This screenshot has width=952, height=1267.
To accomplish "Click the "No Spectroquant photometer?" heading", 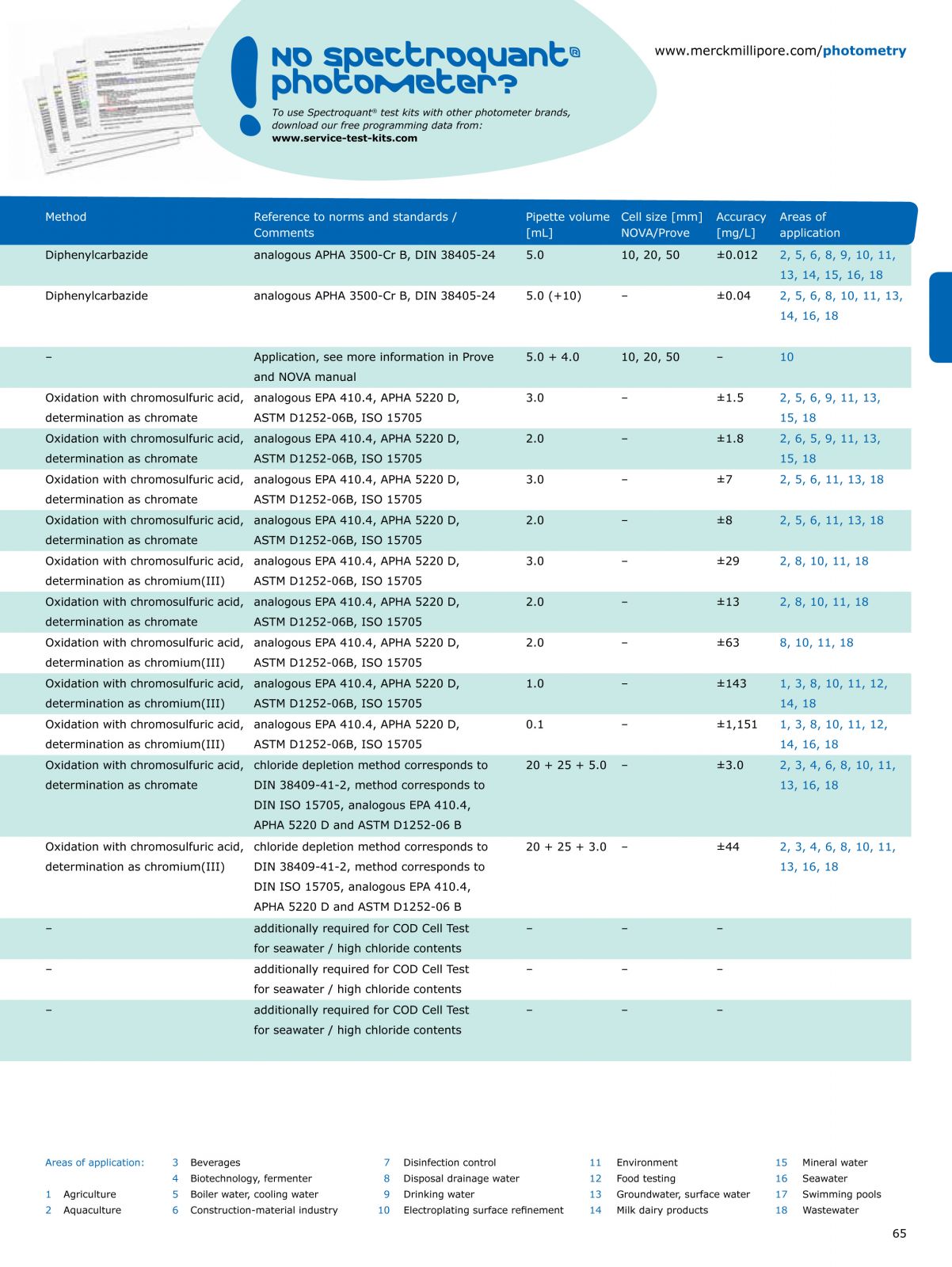I will coord(425,69).
